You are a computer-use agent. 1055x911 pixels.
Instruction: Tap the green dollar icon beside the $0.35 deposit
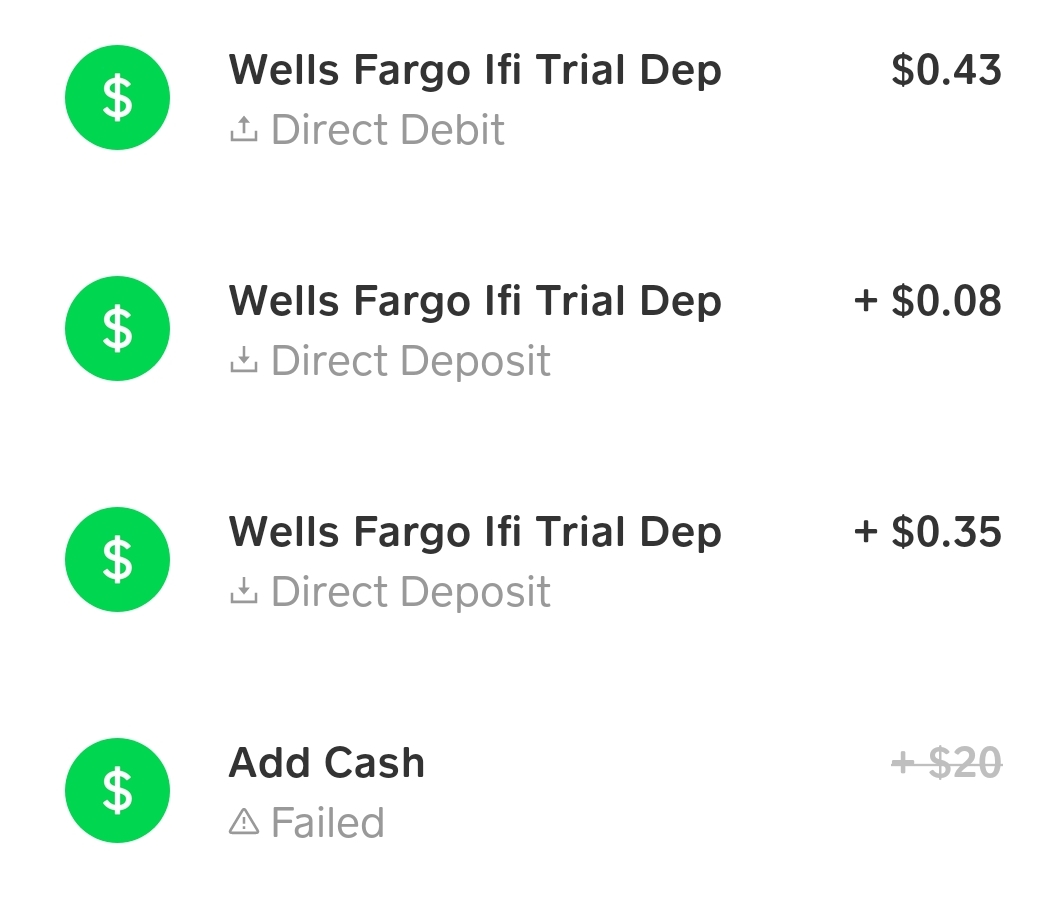pos(117,559)
